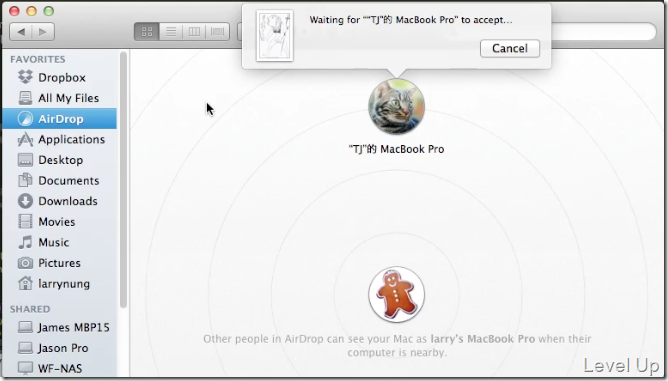Open All My Files icon
Image resolution: width=668 pixels, height=381 pixels.
(25, 98)
